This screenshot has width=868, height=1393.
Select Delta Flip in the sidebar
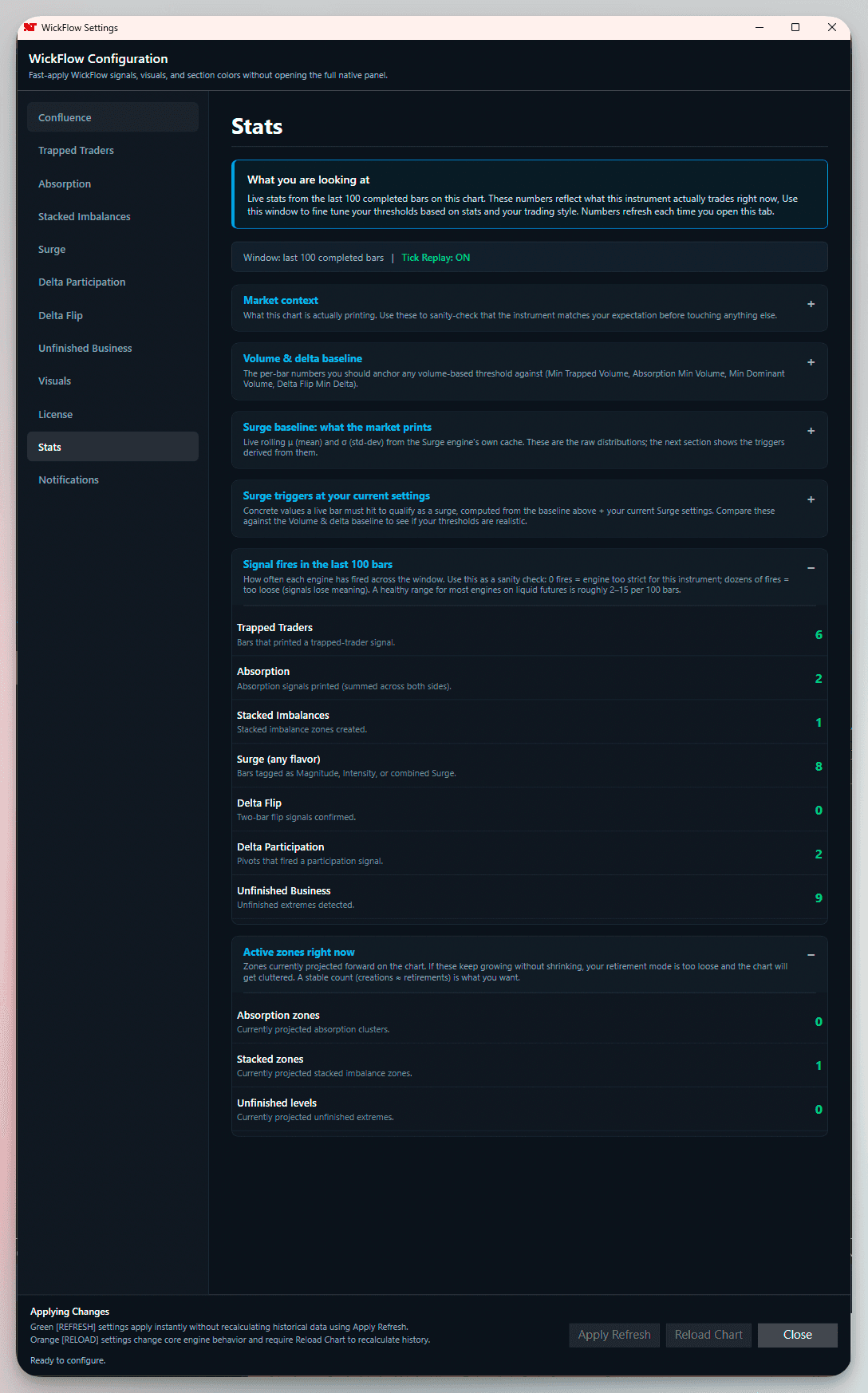point(112,316)
